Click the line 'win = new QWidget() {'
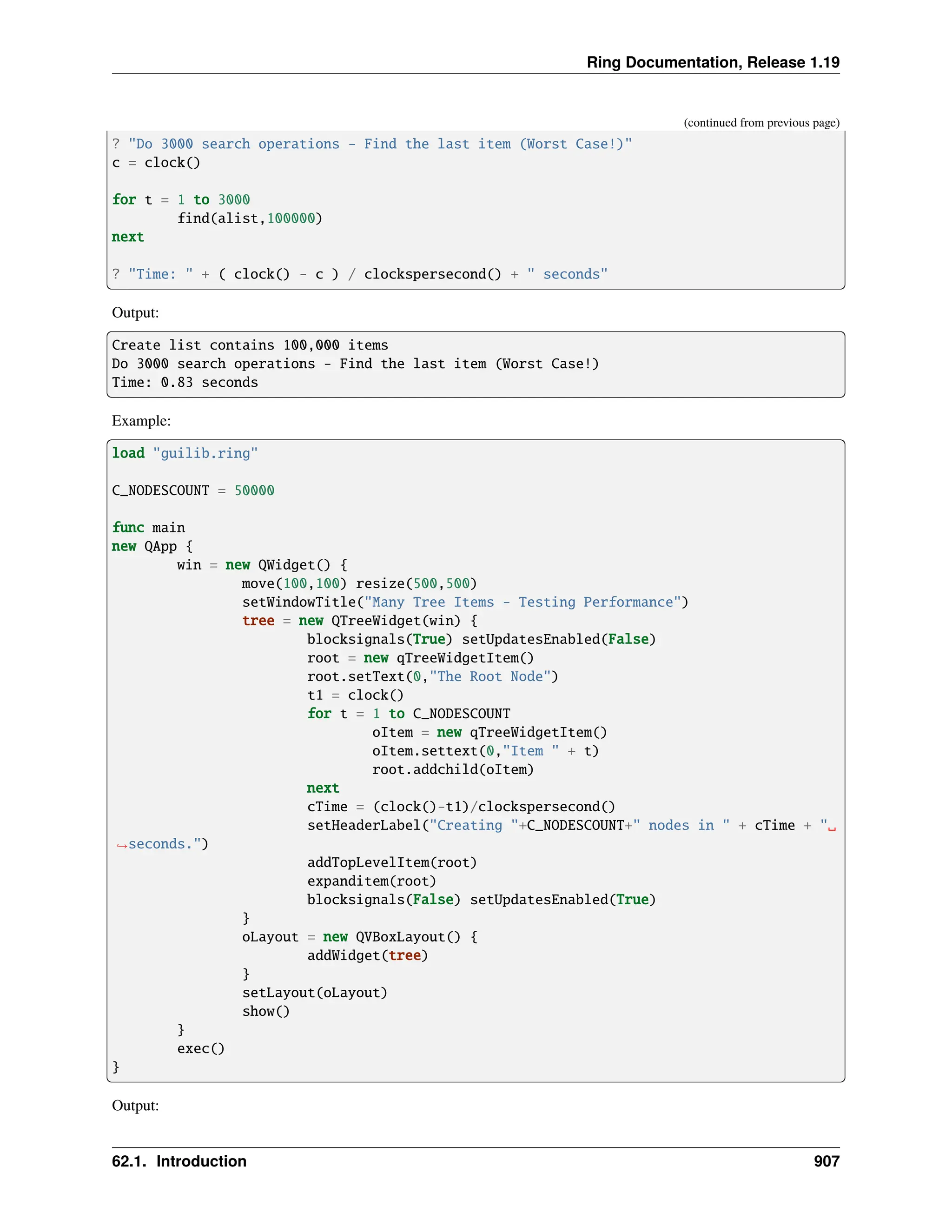952x1232 pixels. point(262,565)
